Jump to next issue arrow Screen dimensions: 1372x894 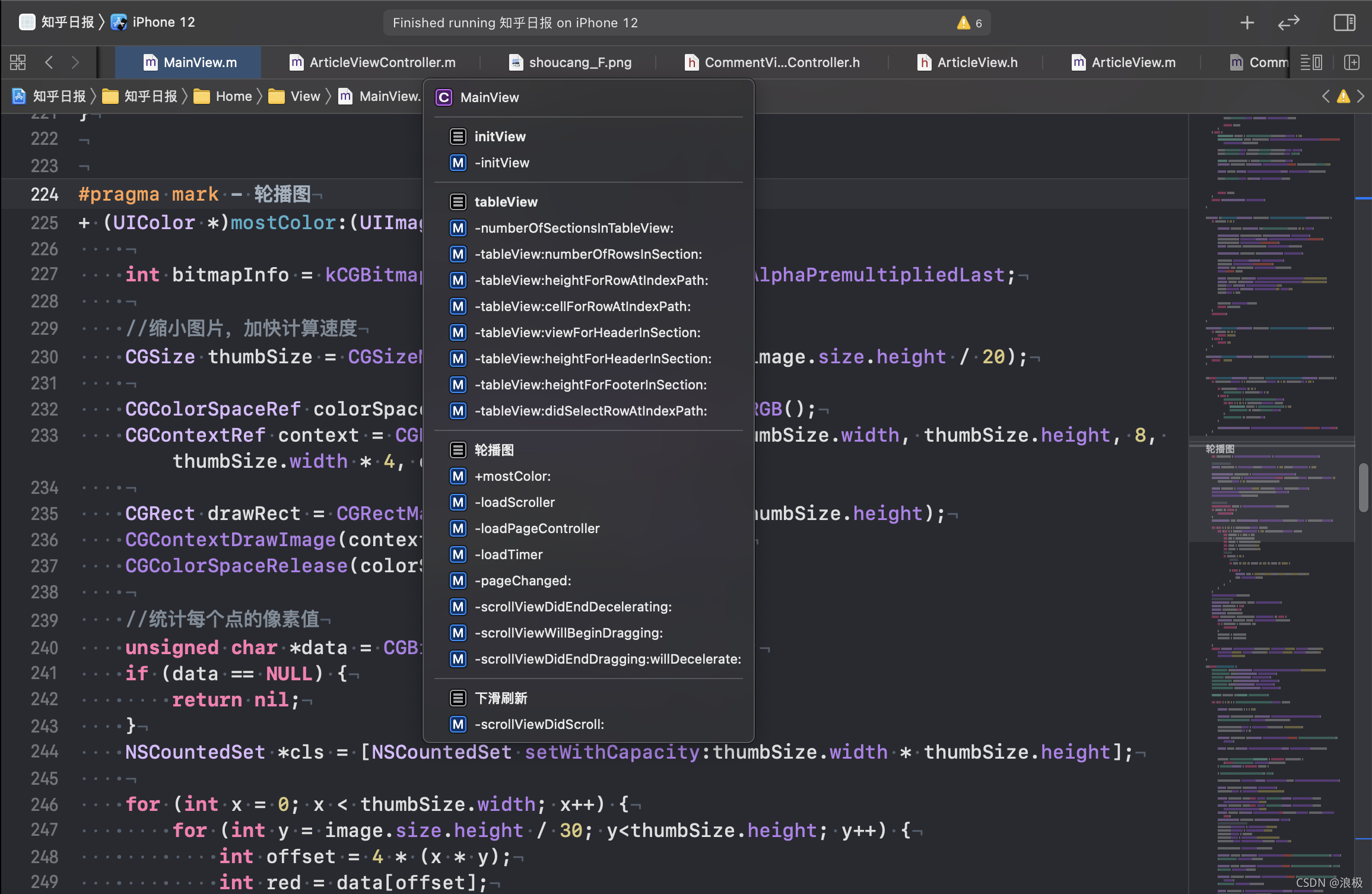pyautogui.click(x=1361, y=97)
